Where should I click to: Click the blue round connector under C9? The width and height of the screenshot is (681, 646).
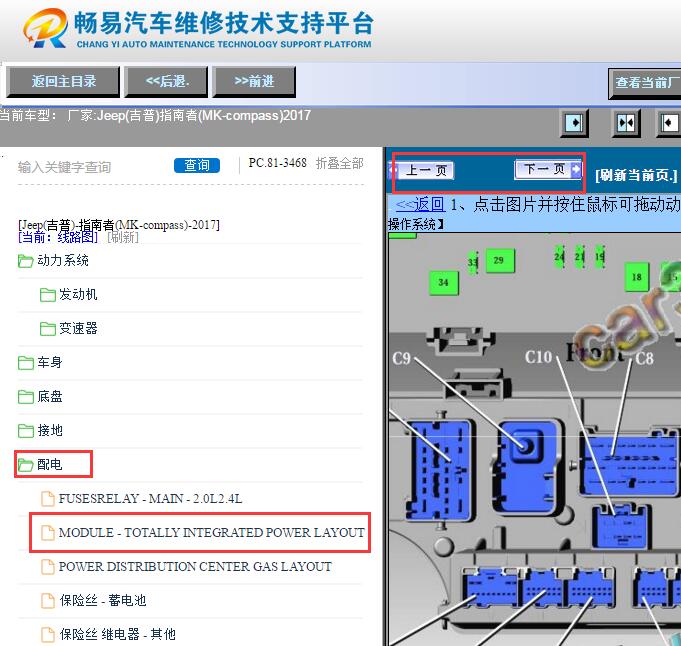pyautogui.click(x=524, y=446)
